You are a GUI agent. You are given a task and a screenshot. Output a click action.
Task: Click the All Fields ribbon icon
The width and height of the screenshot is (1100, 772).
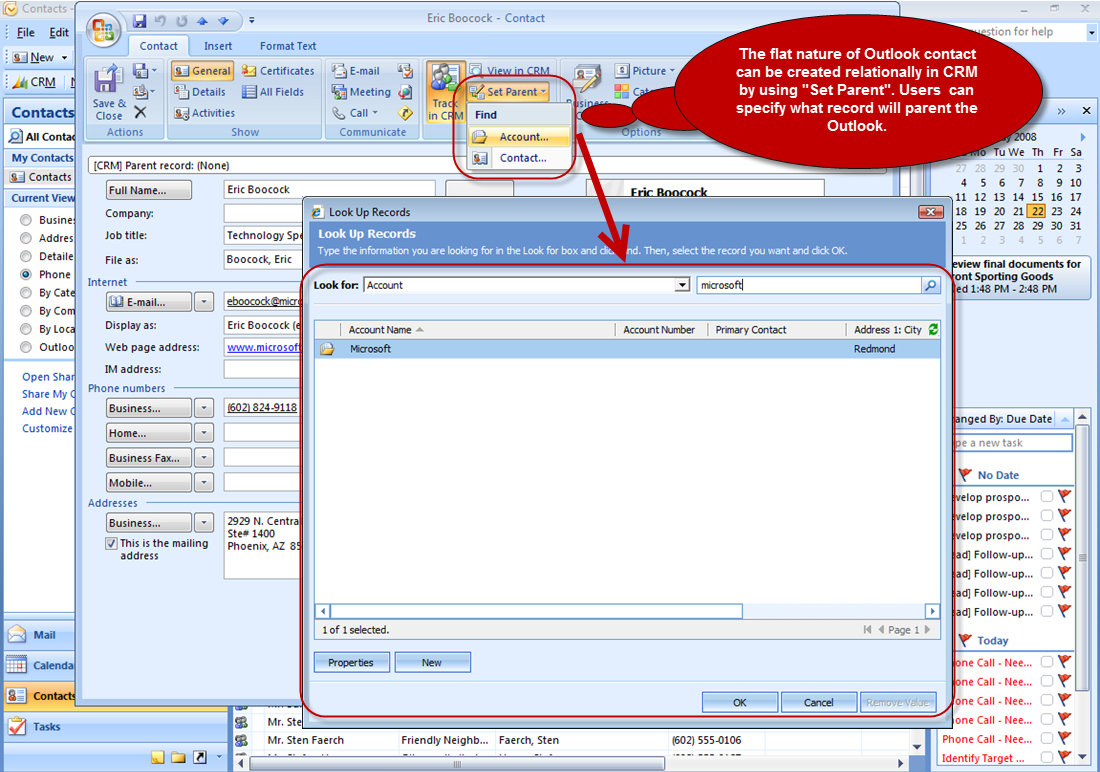[x=249, y=92]
